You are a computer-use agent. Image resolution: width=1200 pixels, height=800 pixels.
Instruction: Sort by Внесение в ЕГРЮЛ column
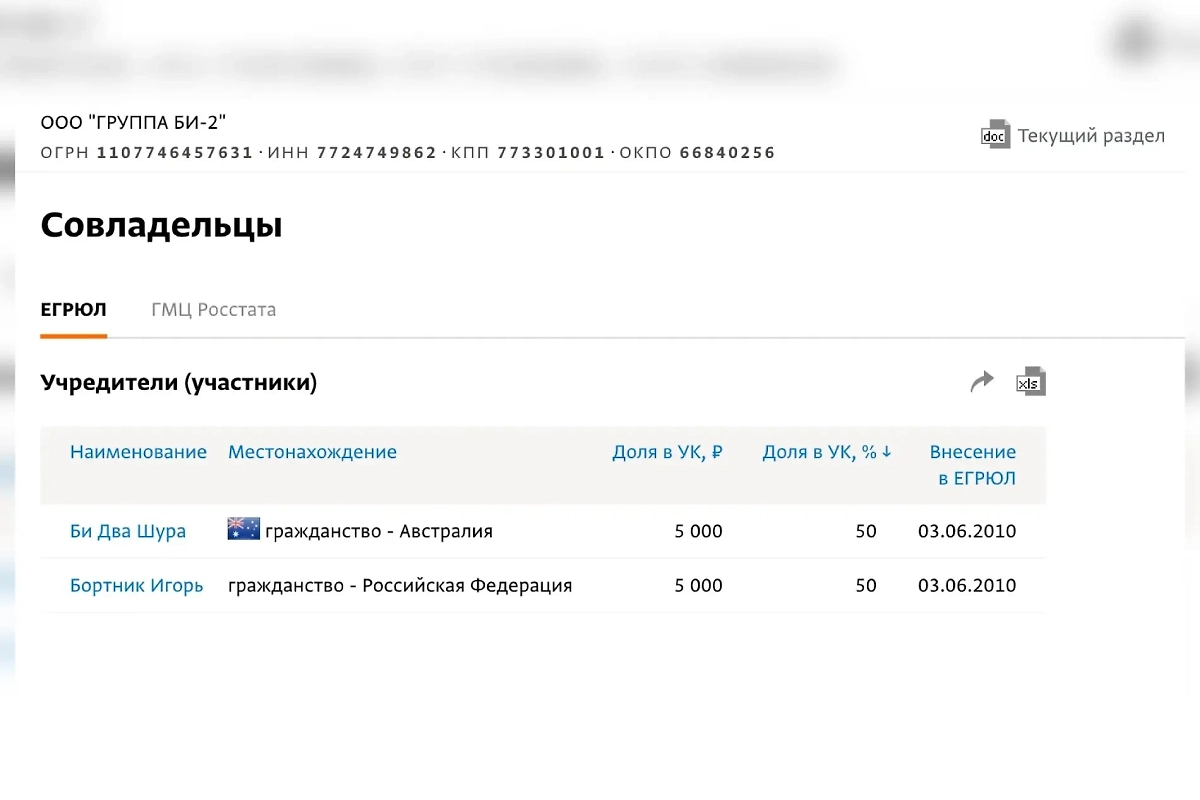[x=972, y=465]
